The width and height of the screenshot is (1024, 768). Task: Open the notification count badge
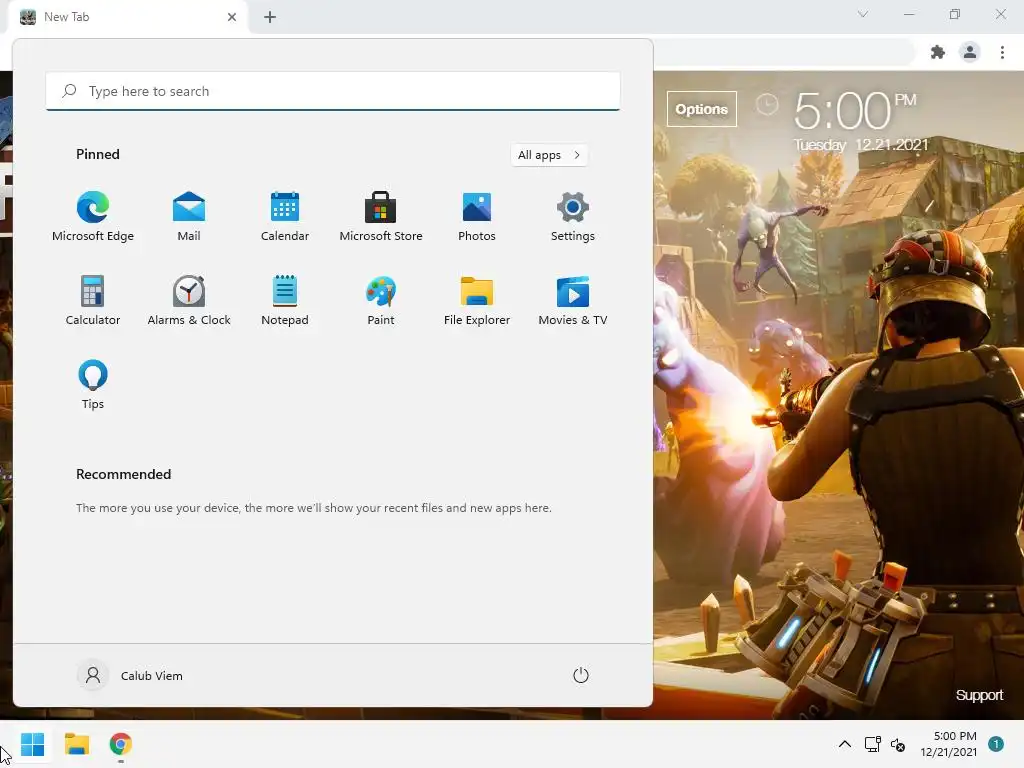tap(996, 744)
